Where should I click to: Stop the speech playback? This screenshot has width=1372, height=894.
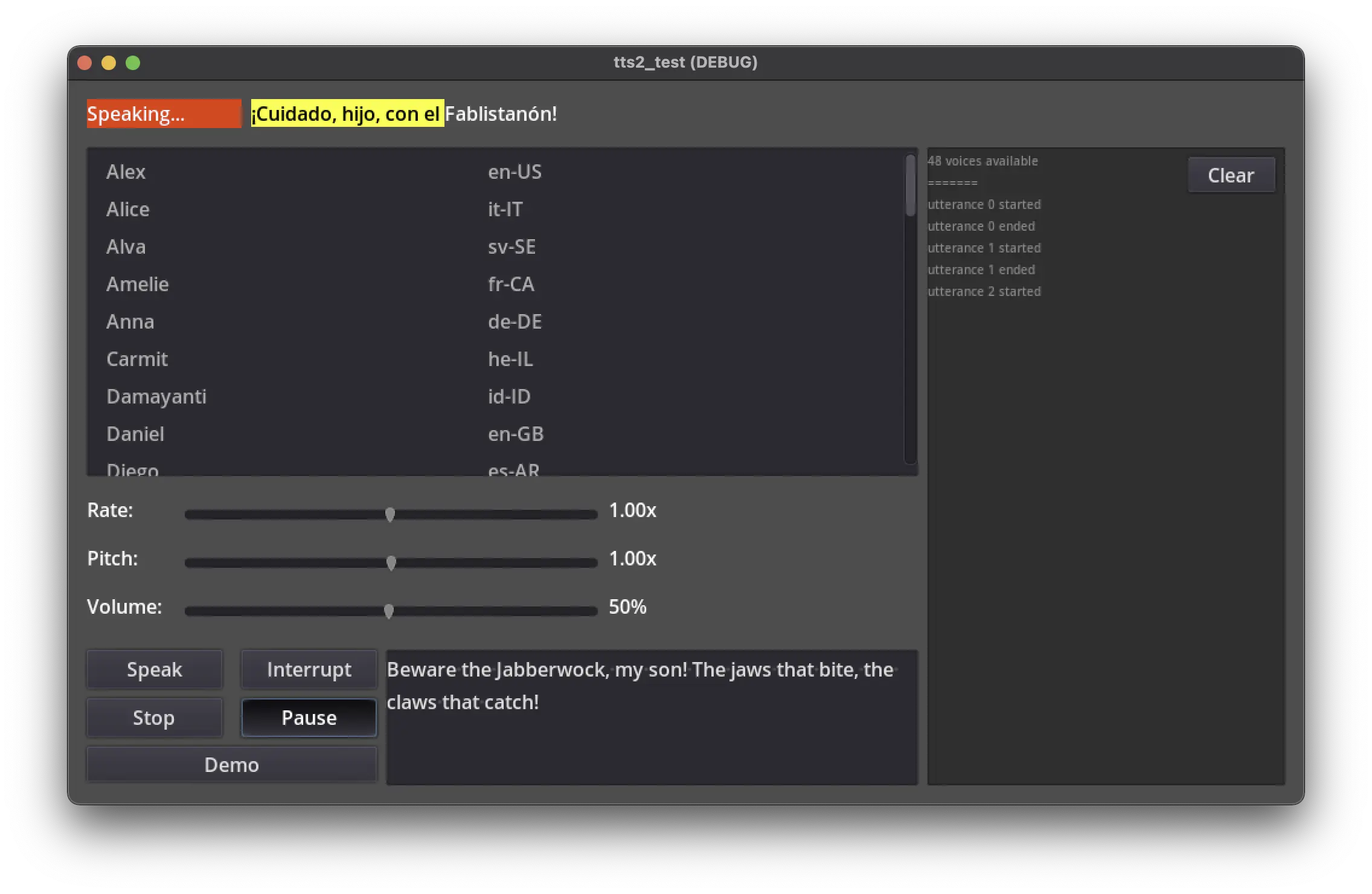[154, 718]
